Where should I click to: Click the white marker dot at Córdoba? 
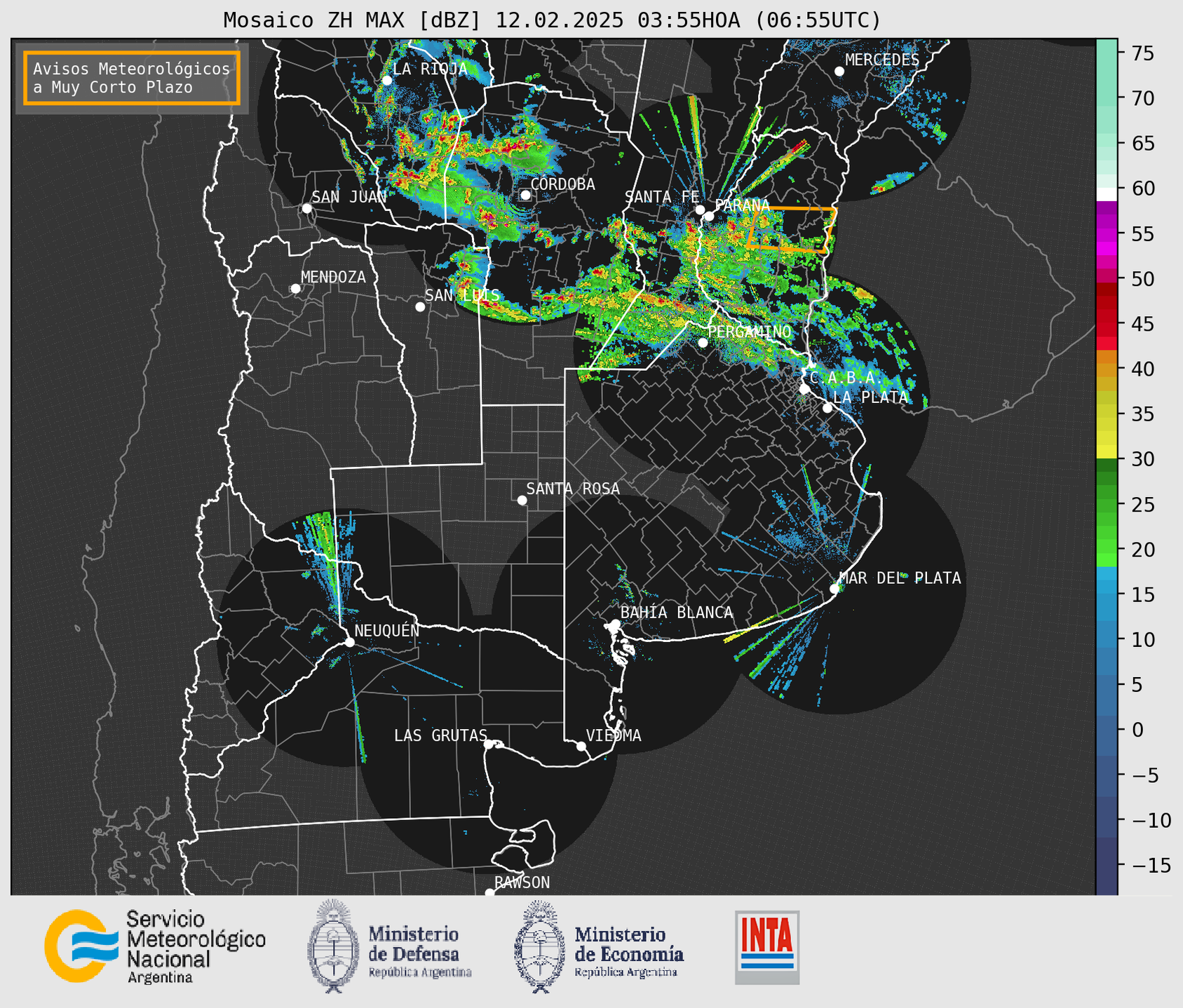click(525, 195)
